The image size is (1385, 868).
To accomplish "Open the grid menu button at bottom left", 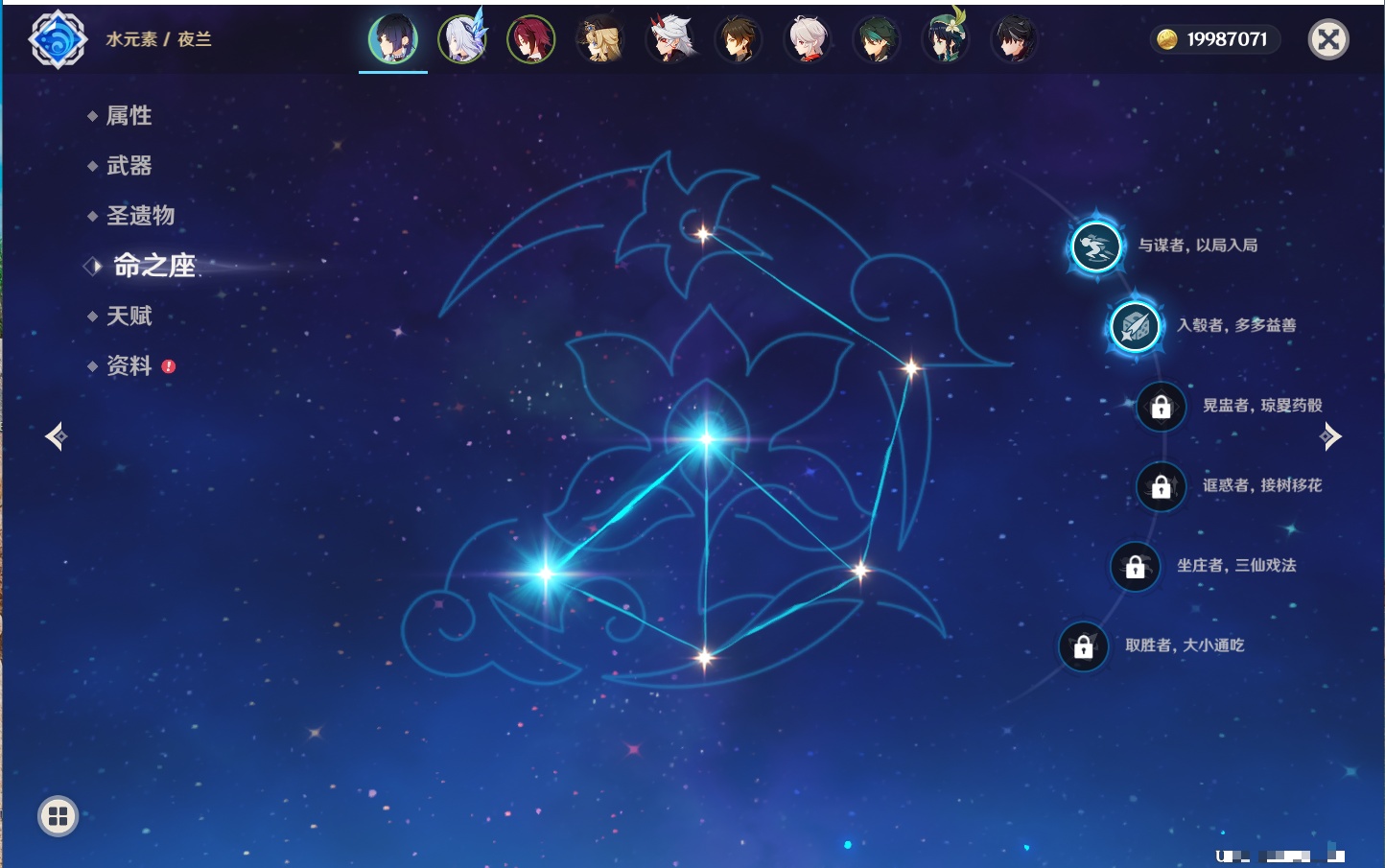I will (x=58, y=816).
